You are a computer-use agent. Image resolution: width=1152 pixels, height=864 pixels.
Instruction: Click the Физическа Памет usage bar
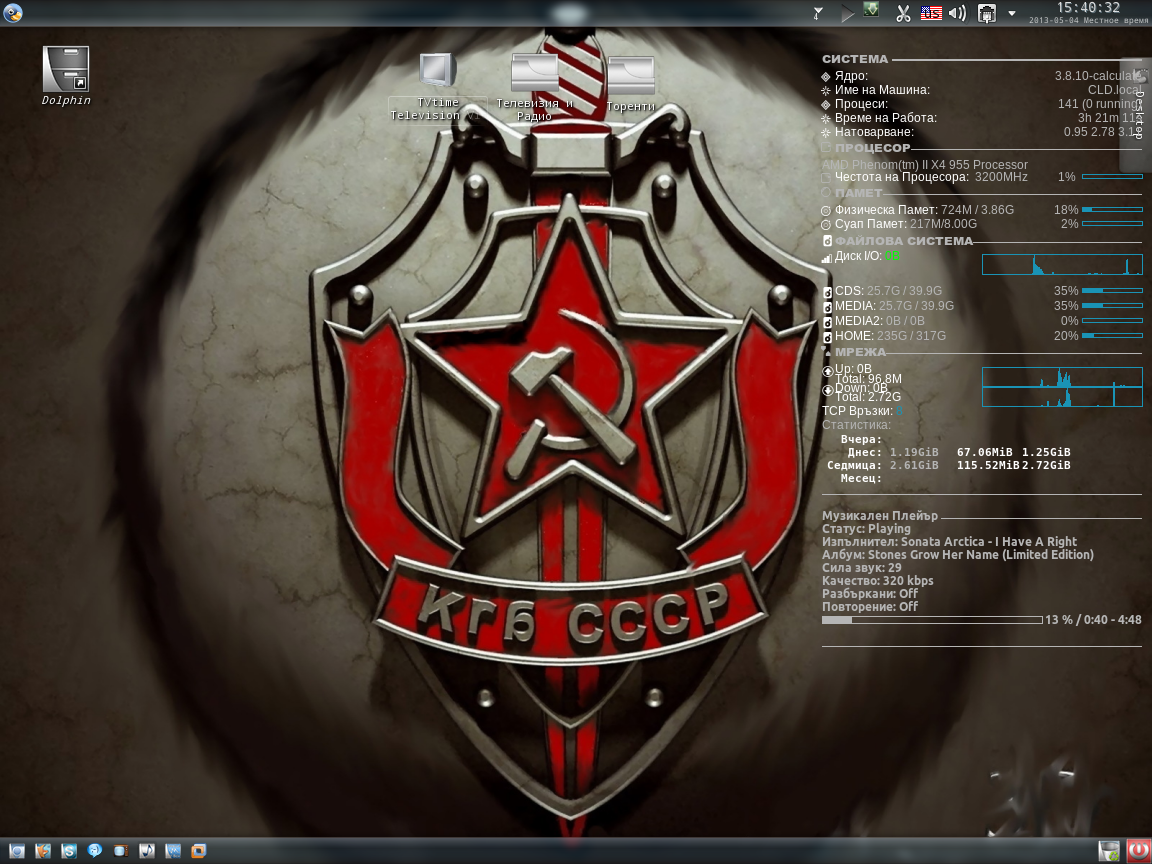point(1112,210)
